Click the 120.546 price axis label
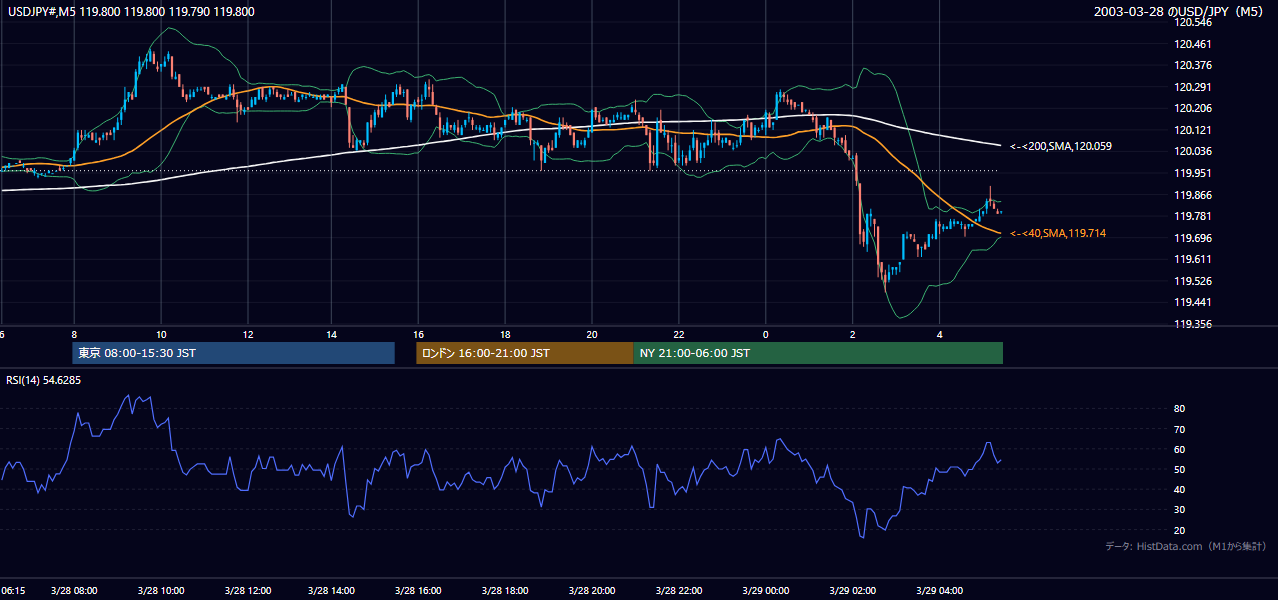Image resolution: width=1278 pixels, height=600 pixels. (1192, 22)
